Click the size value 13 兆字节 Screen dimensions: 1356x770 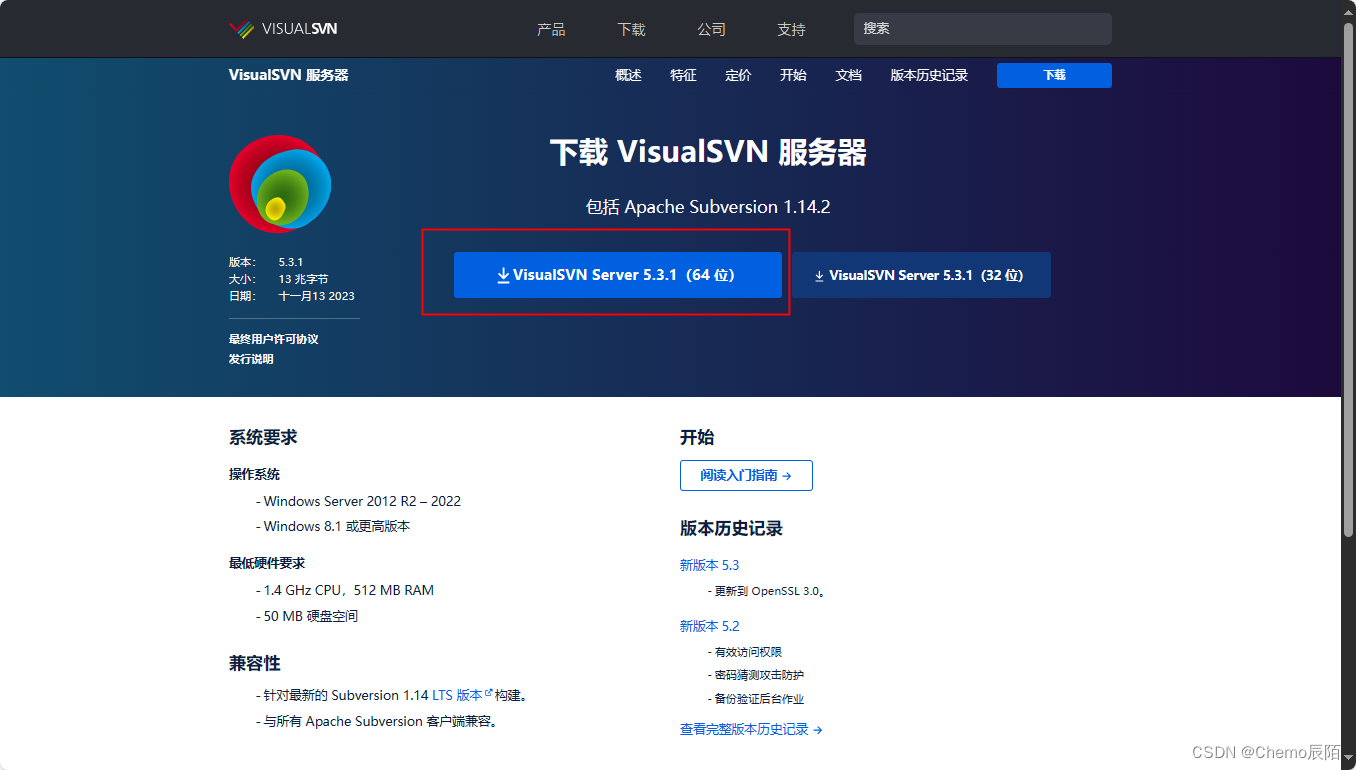[x=303, y=279]
